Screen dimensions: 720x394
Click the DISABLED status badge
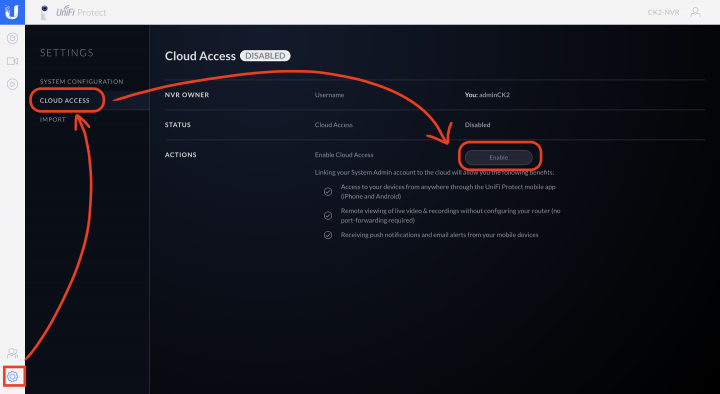(x=265, y=56)
